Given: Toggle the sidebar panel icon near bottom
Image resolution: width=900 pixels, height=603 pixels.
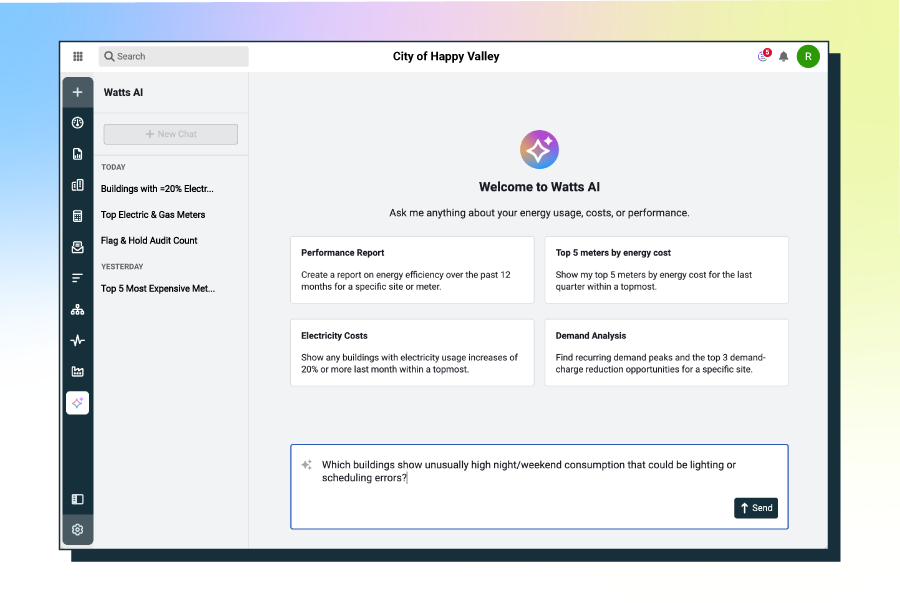Looking at the screenshot, I should (x=77, y=498).
